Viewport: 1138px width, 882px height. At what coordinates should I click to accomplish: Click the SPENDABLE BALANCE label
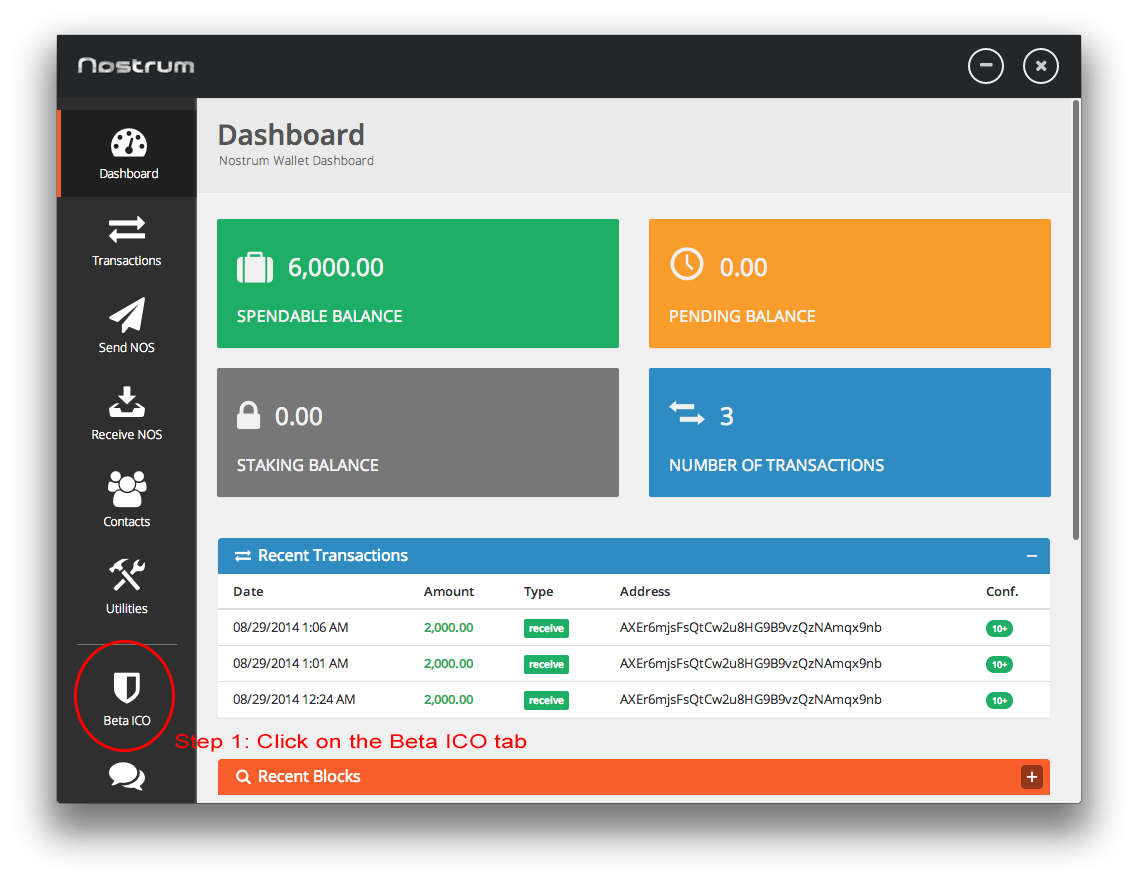tap(319, 317)
